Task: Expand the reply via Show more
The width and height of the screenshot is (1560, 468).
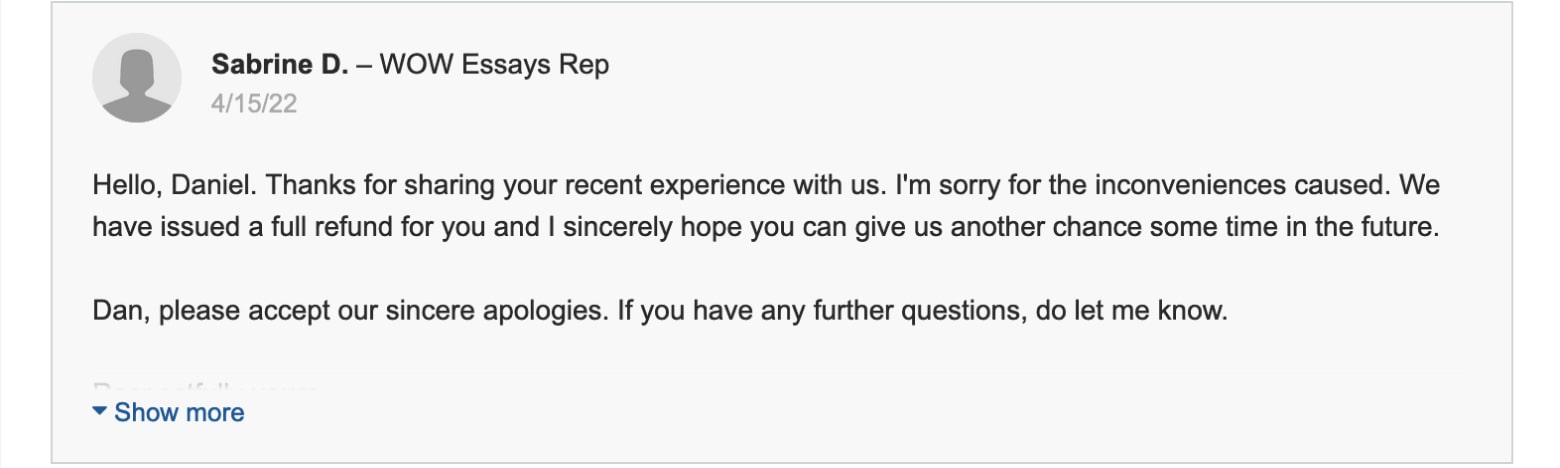Action: pyautogui.click(x=168, y=412)
